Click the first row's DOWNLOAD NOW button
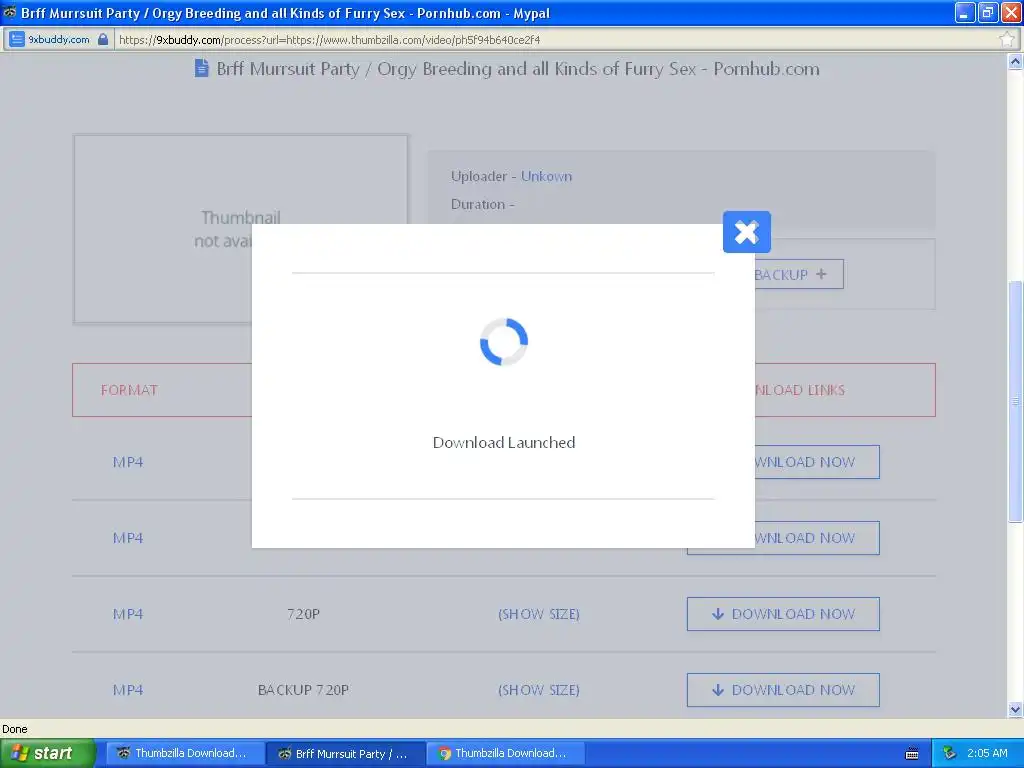The image size is (1024, 768). click(x=817, y=462)
